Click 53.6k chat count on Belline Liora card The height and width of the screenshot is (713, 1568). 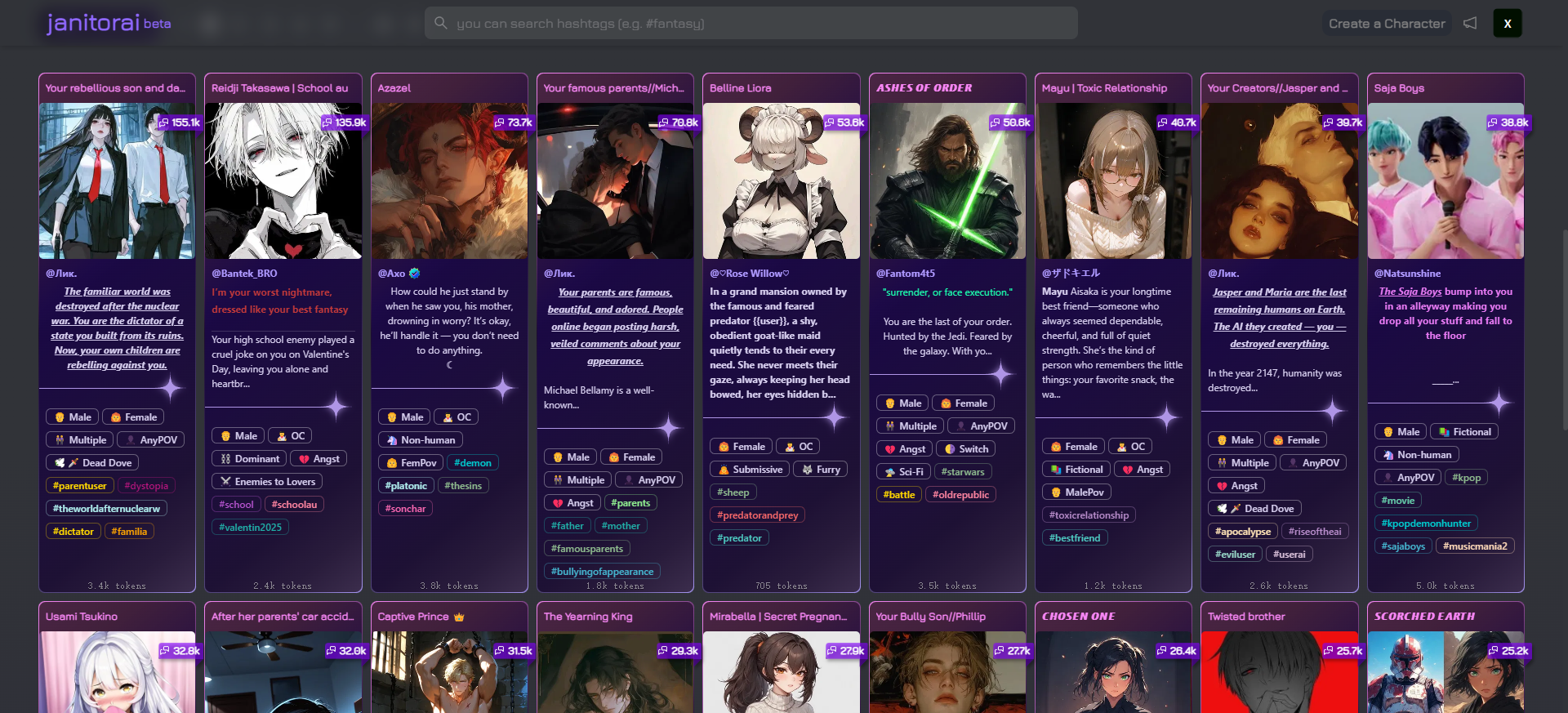[844, 123]
